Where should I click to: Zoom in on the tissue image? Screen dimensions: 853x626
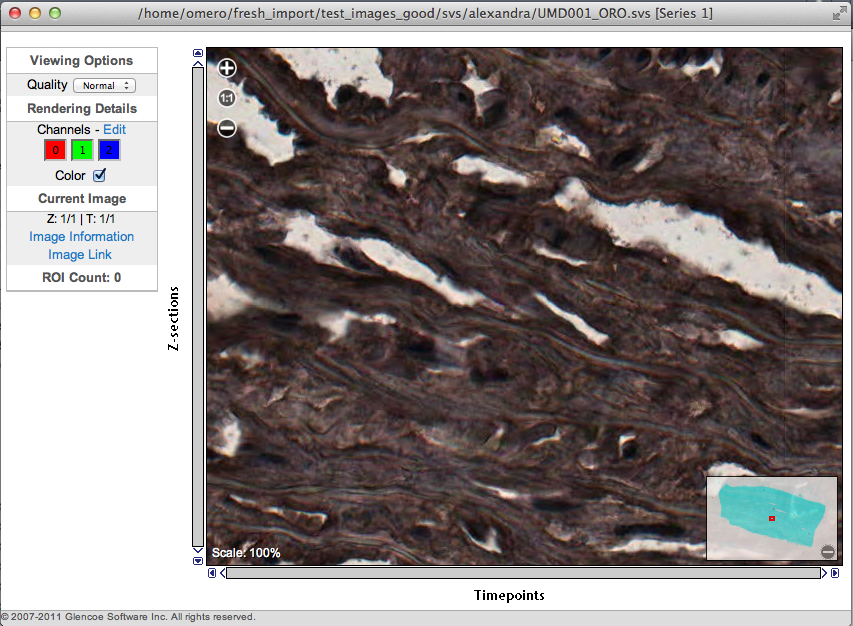[227, 68]
